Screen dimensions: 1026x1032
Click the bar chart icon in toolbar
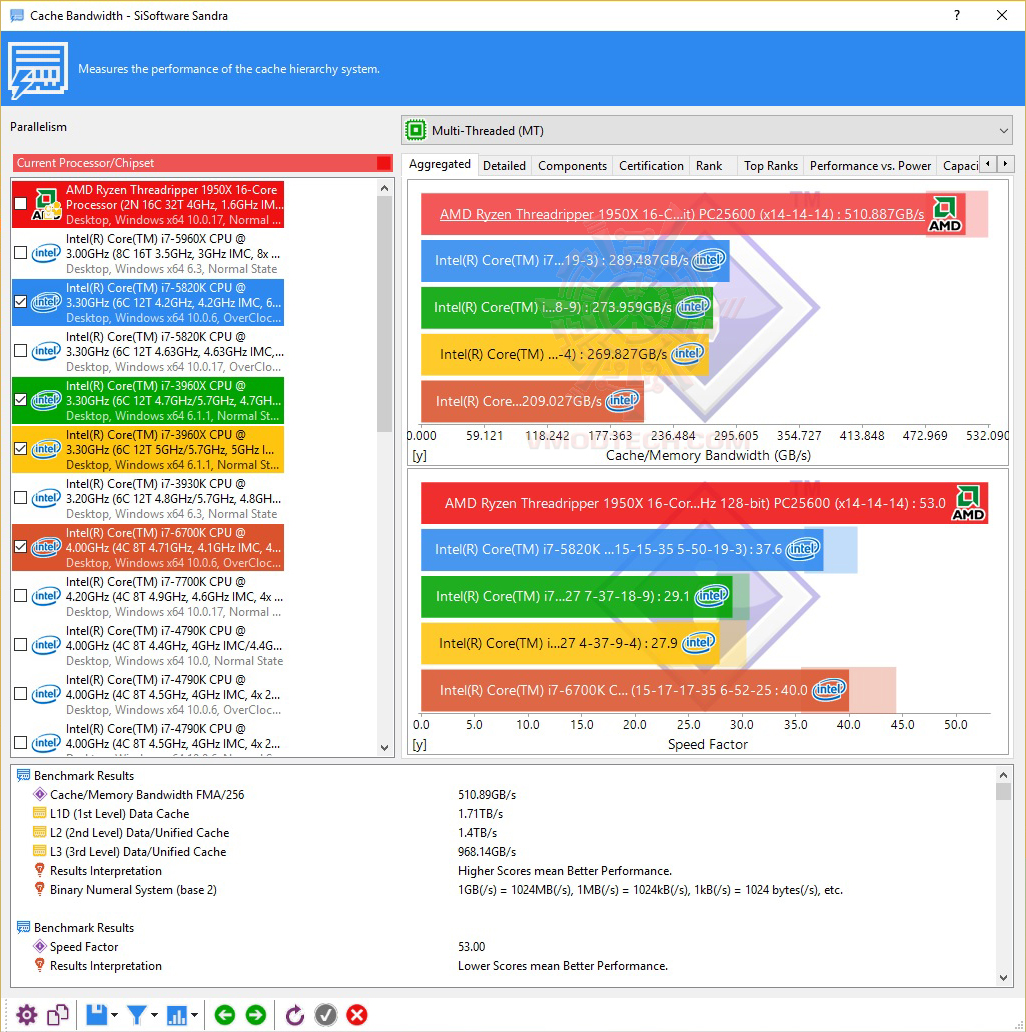pos(176,1015)
